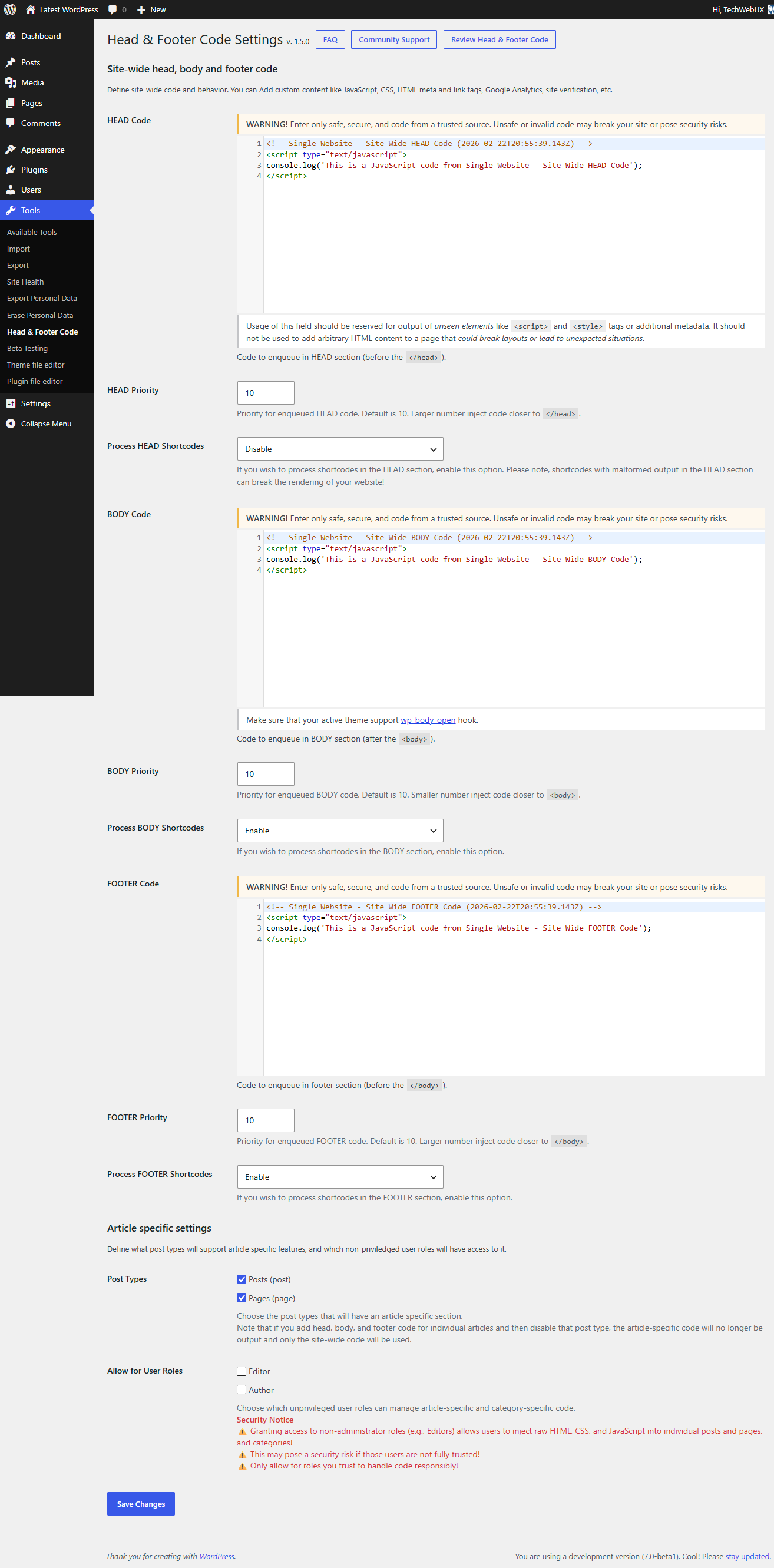
Task: Click the Dashboard gauge icon
Action: 11,36
